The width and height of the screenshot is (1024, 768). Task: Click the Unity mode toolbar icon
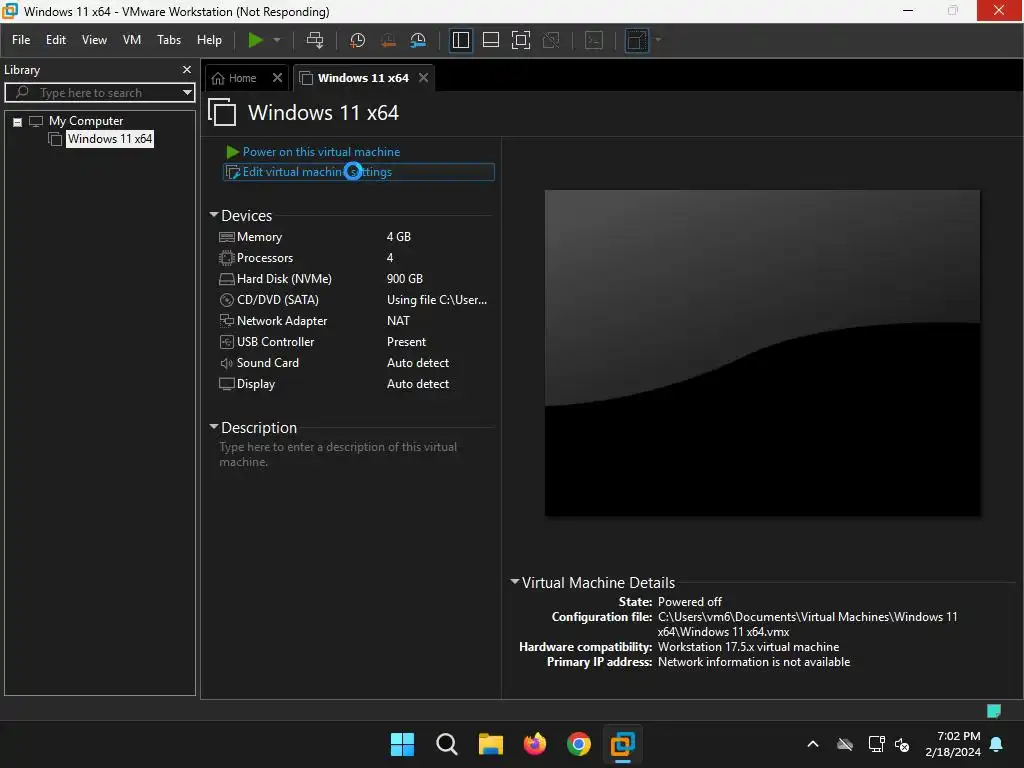pyautogui.click(x=551, y=40)
